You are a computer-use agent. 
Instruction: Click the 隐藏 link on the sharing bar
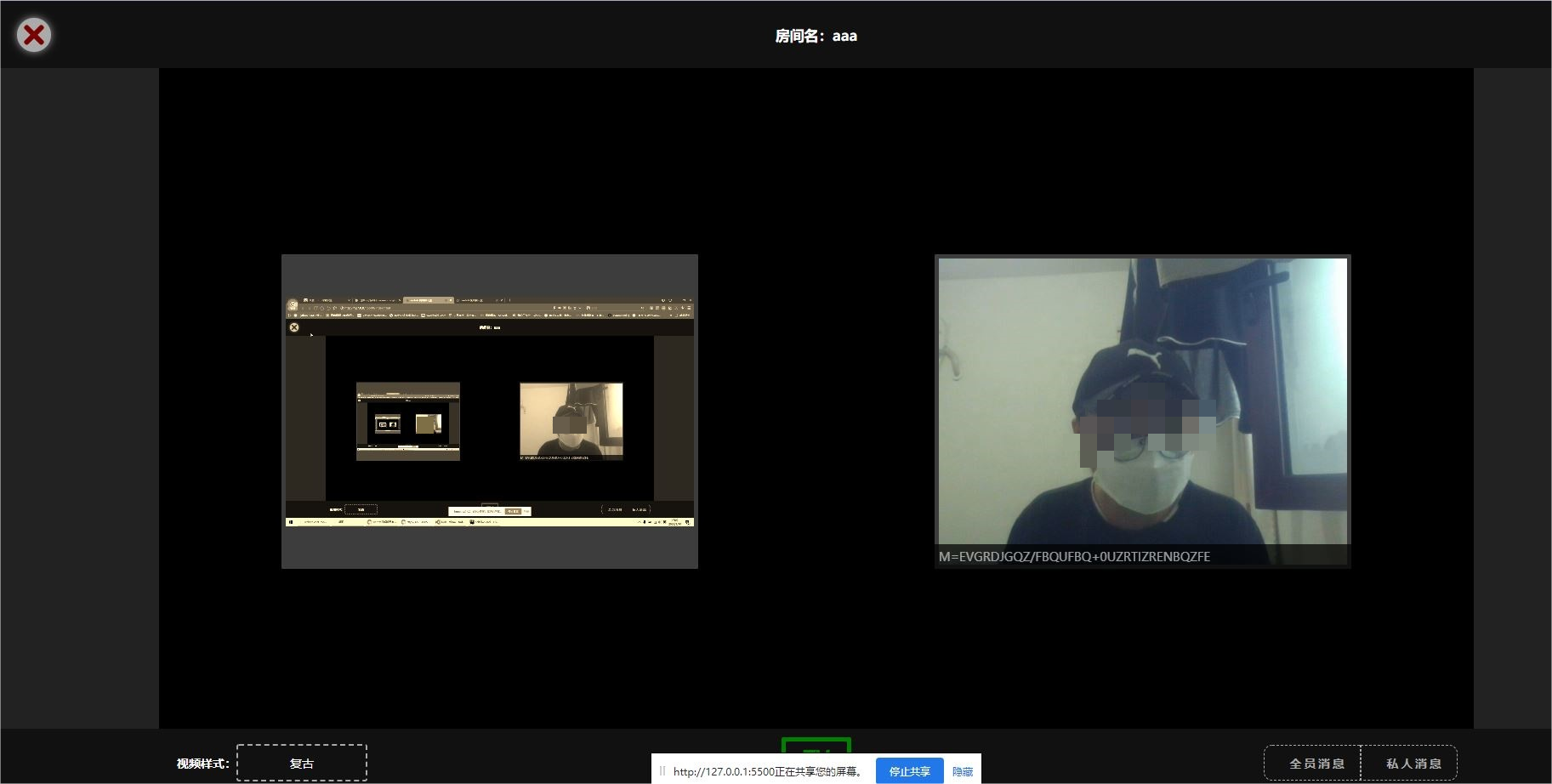tap(962, 771)
